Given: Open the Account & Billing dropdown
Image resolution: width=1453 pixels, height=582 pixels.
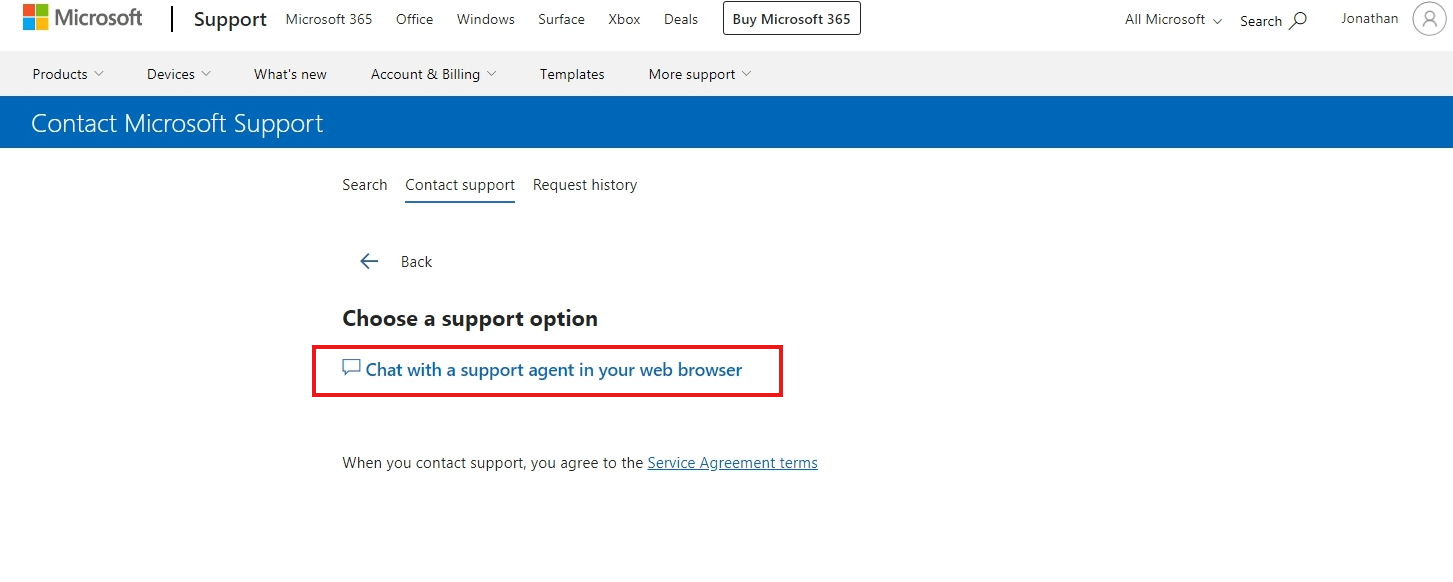Looking at the screenshot, I should click(x=432, y=73).
